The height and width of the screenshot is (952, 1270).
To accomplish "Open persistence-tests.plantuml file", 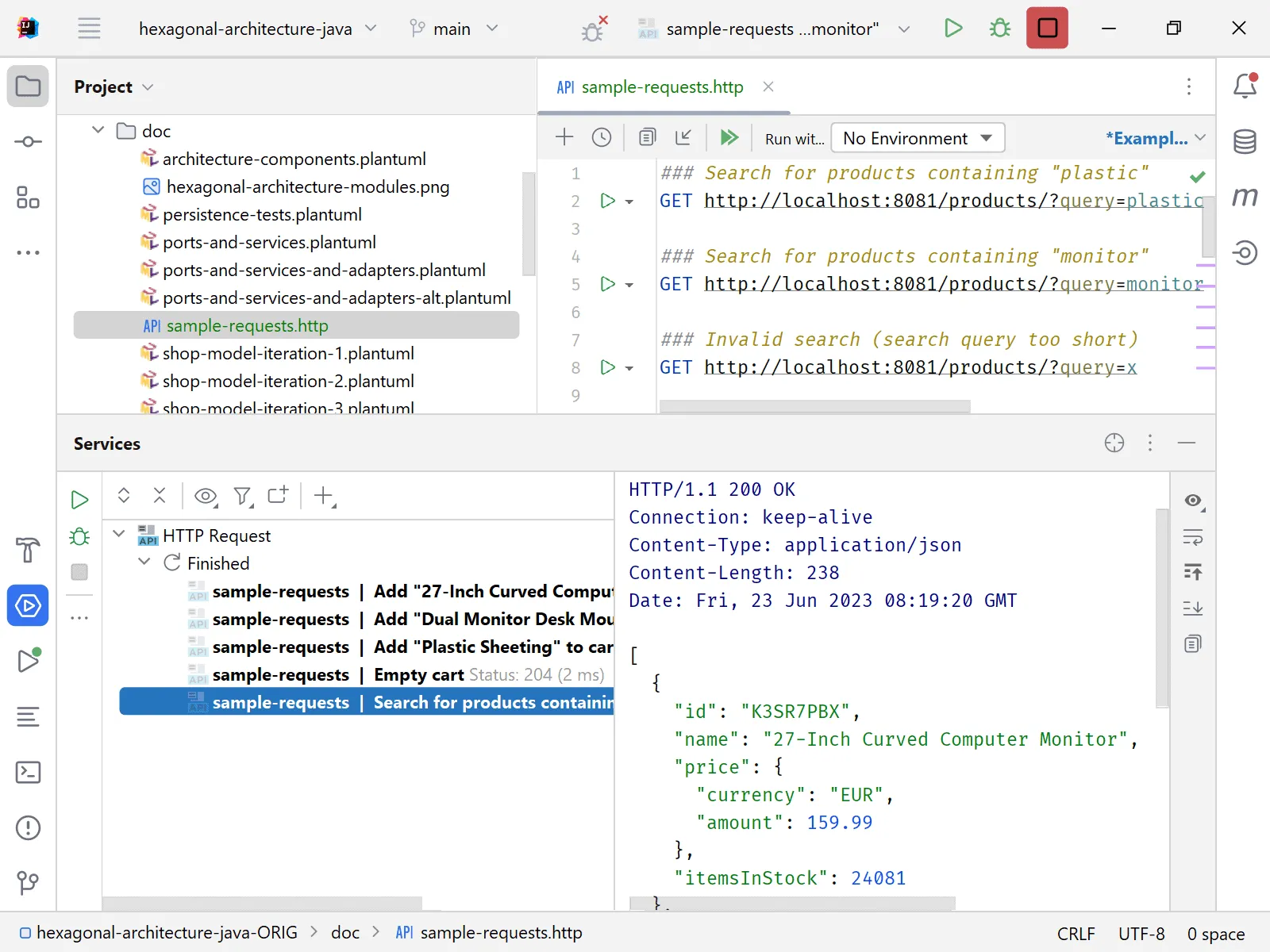I will 262,214.
